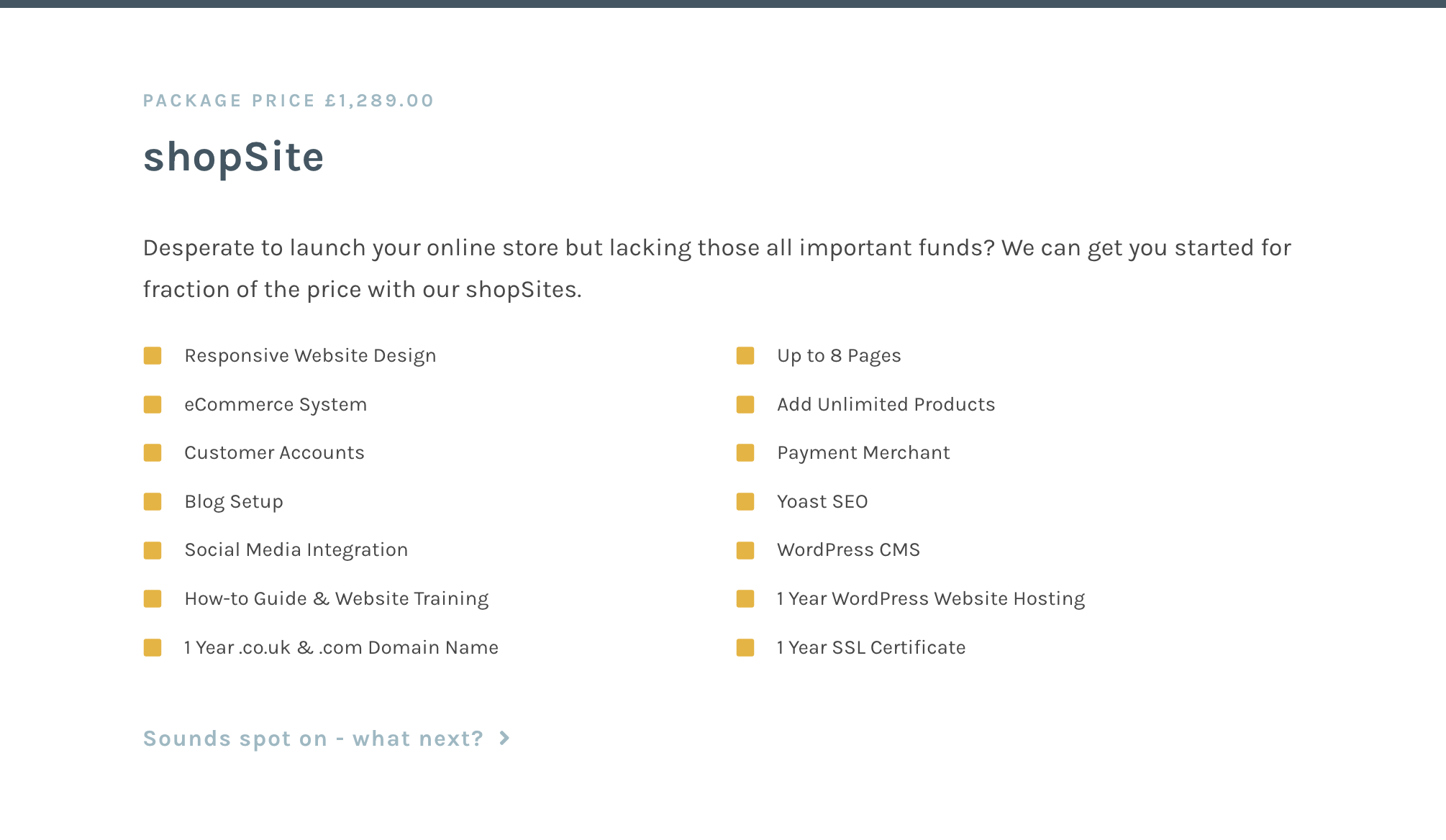Click the How-to Guide & Website Training text
Viewport: 1446px width, 840px height.
(x=337, y=599)
